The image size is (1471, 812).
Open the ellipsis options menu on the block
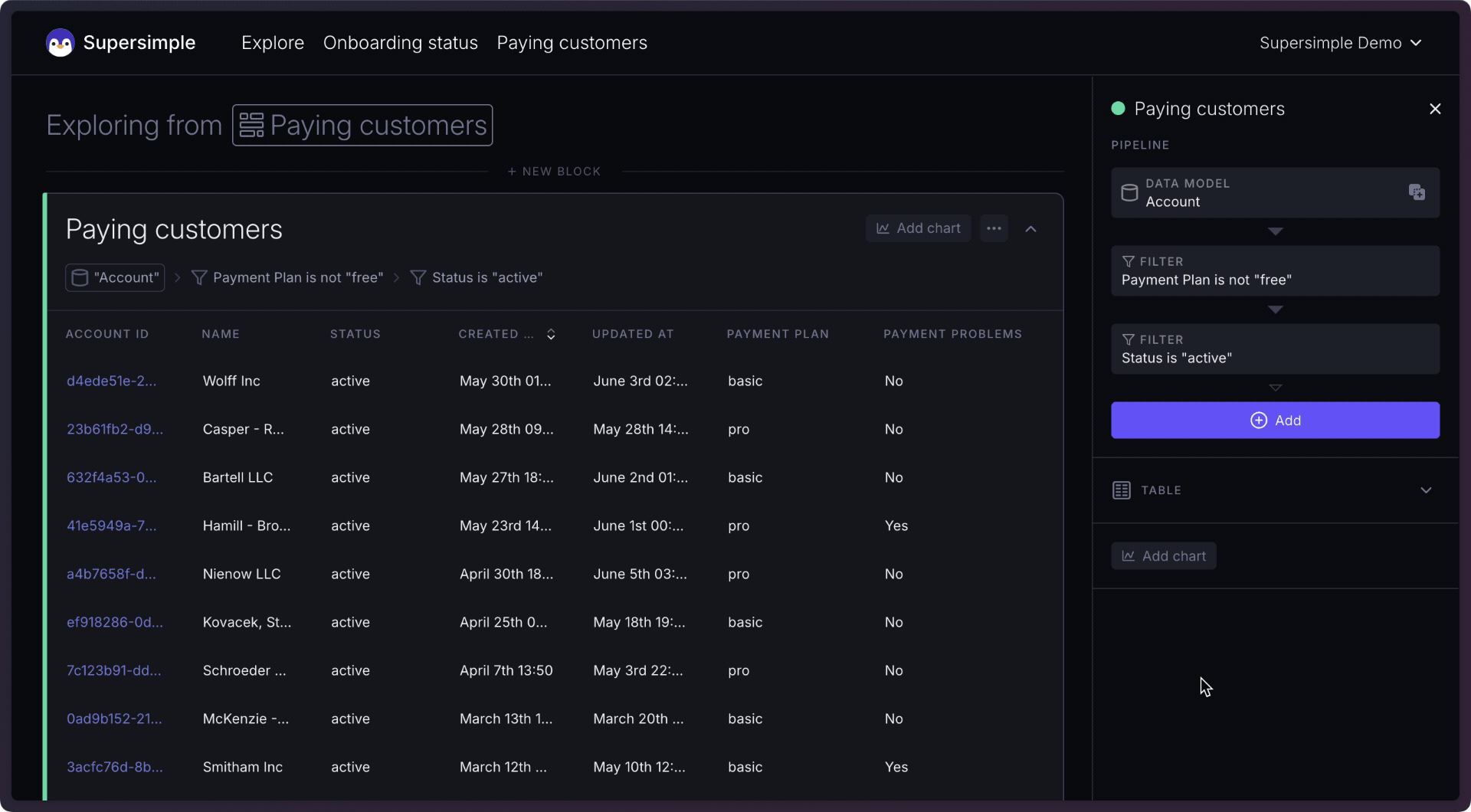coord(994,228)
